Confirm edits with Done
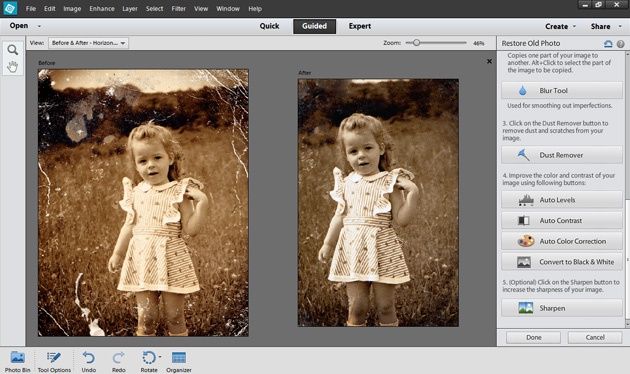630x374 pixels. coord(533,337)
